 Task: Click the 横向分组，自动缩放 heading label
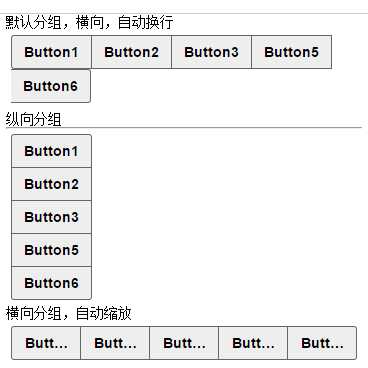pos(68,313)
